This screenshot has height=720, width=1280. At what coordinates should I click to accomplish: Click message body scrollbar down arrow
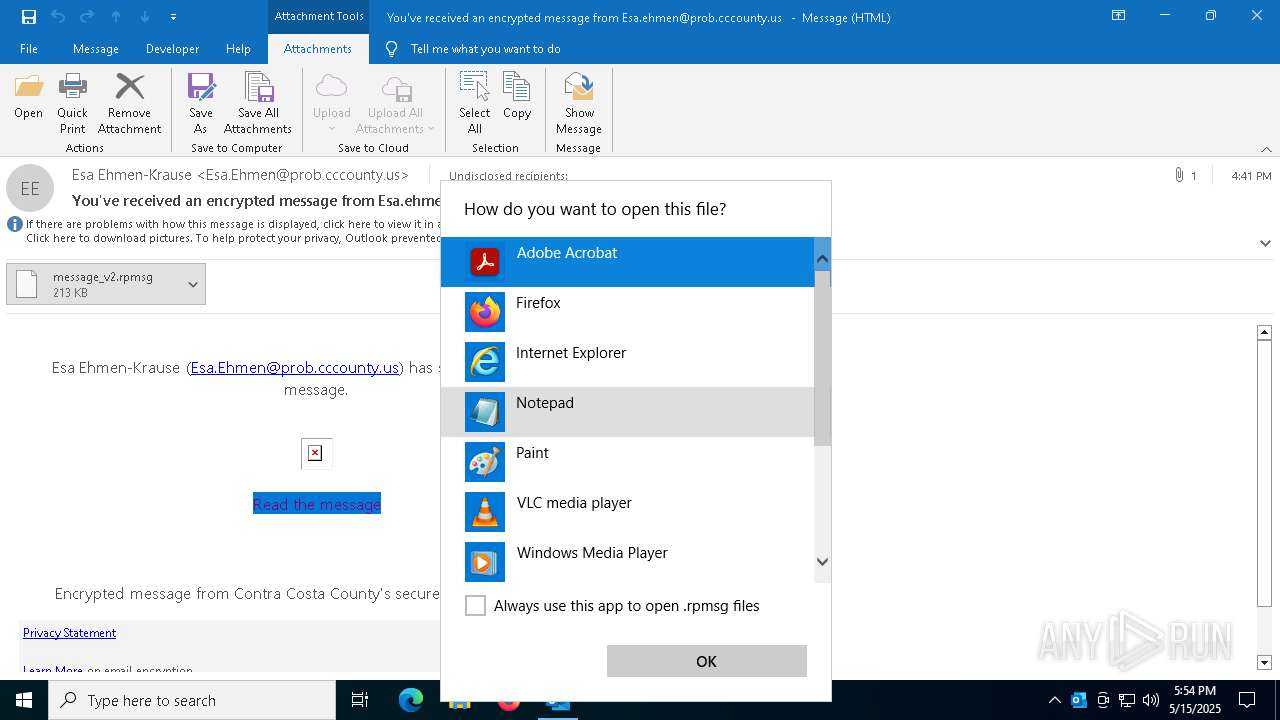[x=1264, y=662]
